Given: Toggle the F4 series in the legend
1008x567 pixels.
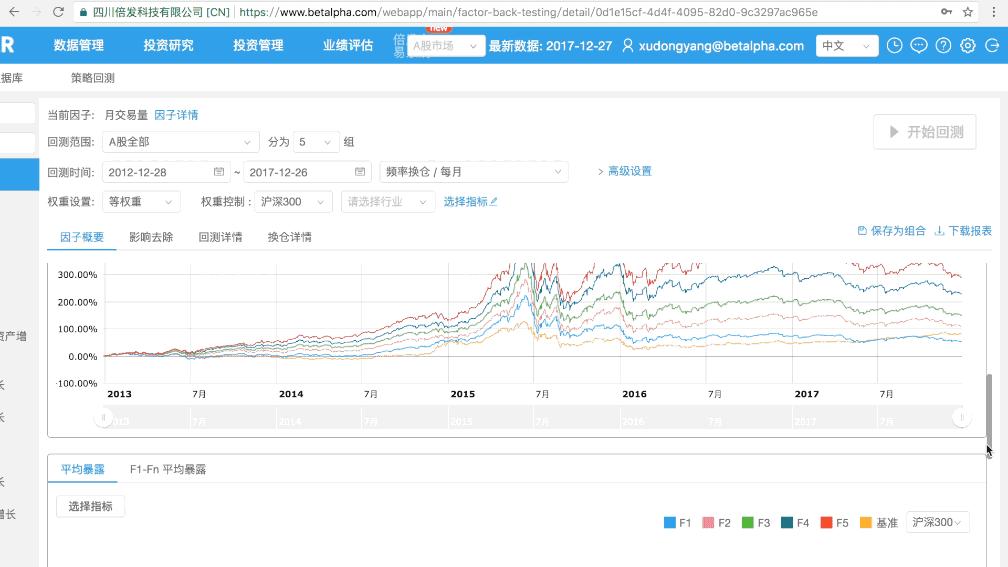Looking at the screenshot, I should pos(795,523).
